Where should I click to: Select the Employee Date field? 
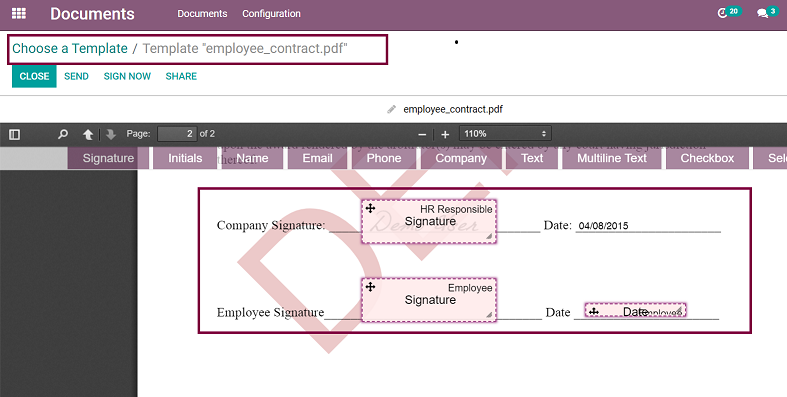pyautogui.click(x=635, y=311)
